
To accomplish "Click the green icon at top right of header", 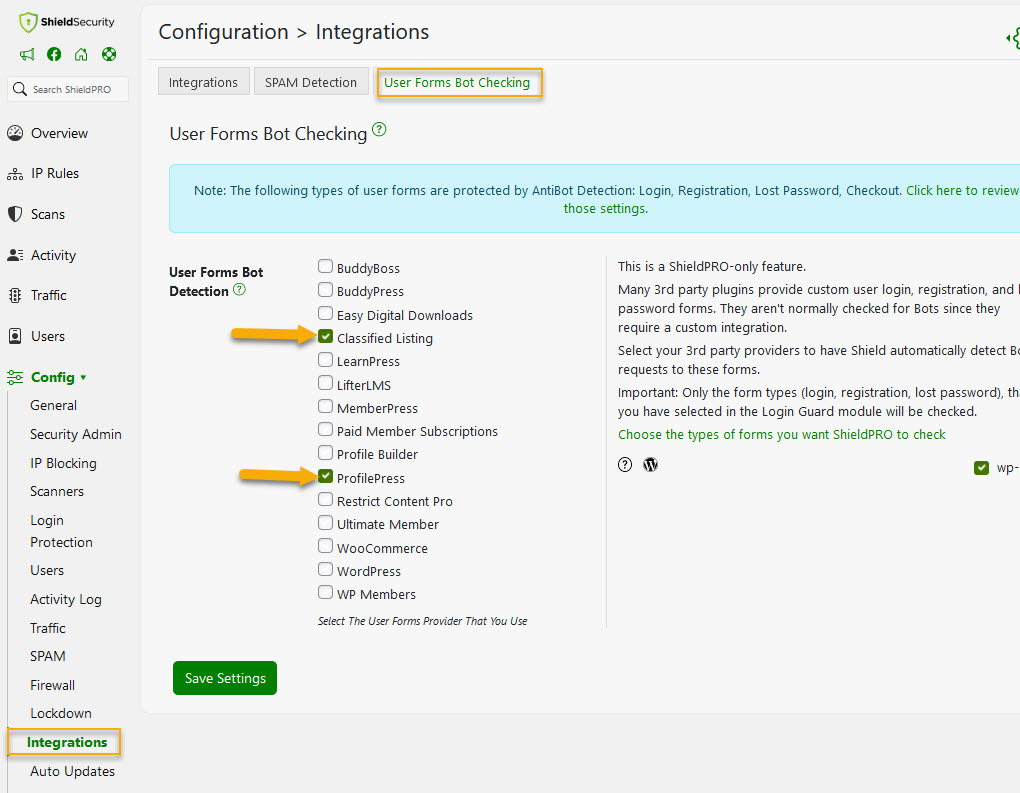I will 1013,38.
